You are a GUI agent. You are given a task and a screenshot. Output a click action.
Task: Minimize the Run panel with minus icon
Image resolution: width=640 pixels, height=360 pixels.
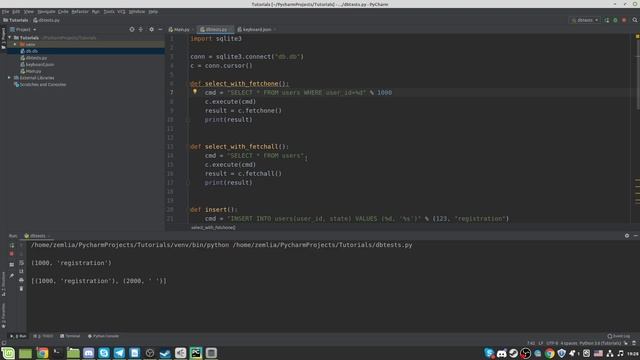[x=636, y=236]
